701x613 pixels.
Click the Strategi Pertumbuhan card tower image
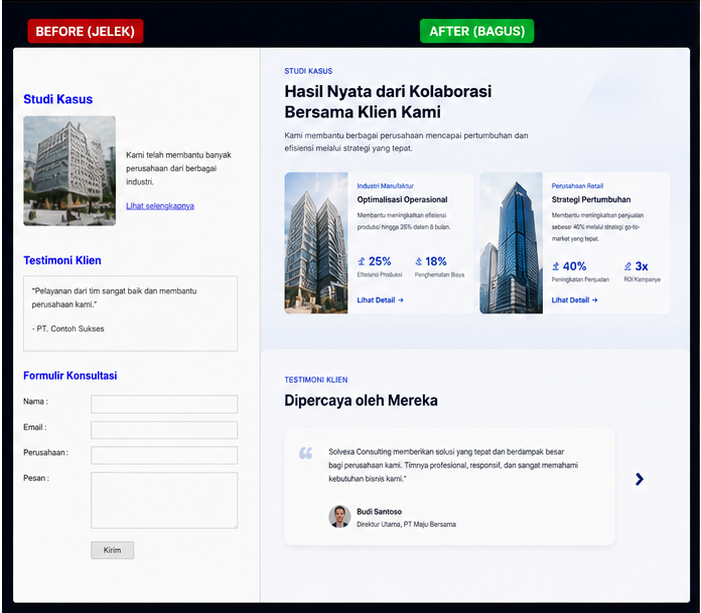coord(511,243)
